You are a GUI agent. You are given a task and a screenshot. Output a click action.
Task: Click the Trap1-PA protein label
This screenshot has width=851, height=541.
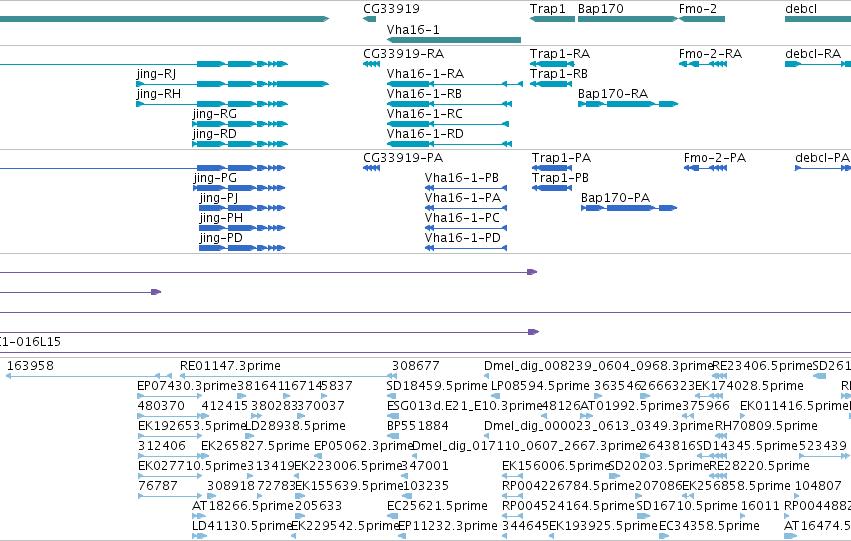coord(562,158)
